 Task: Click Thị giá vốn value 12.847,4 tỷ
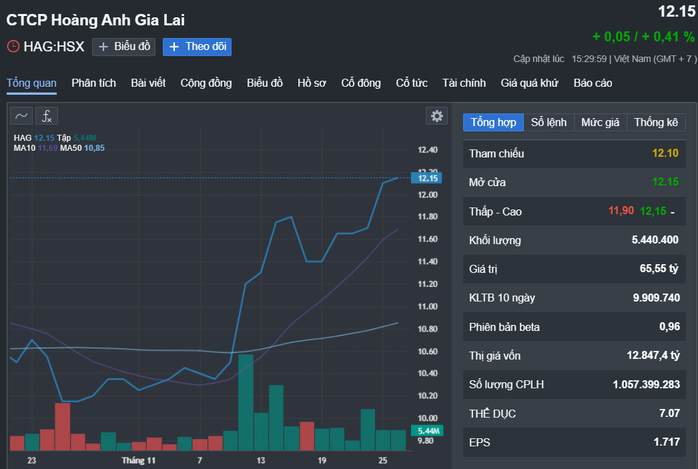(x=653, y=356)
